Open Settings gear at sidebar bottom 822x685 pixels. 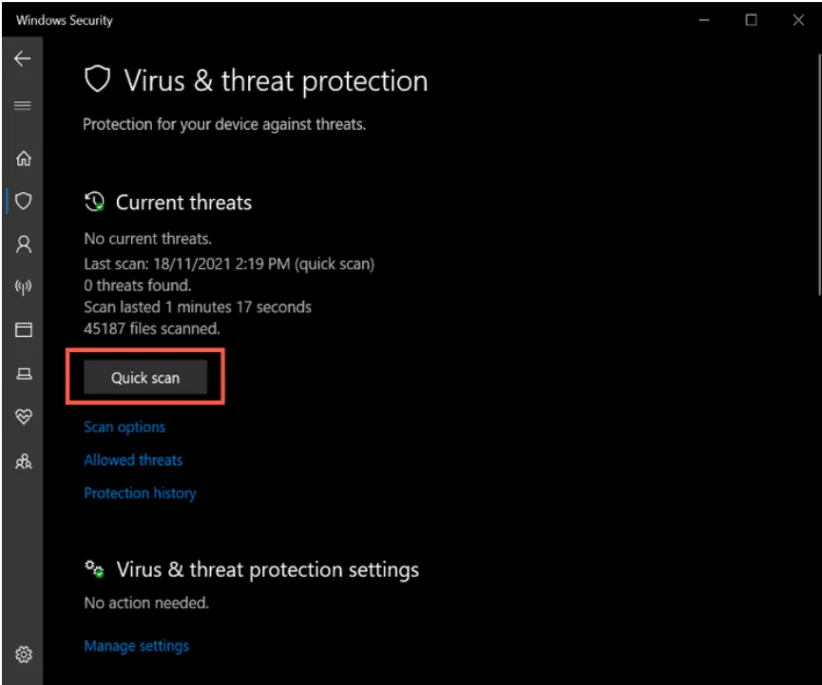click(24, 655)
